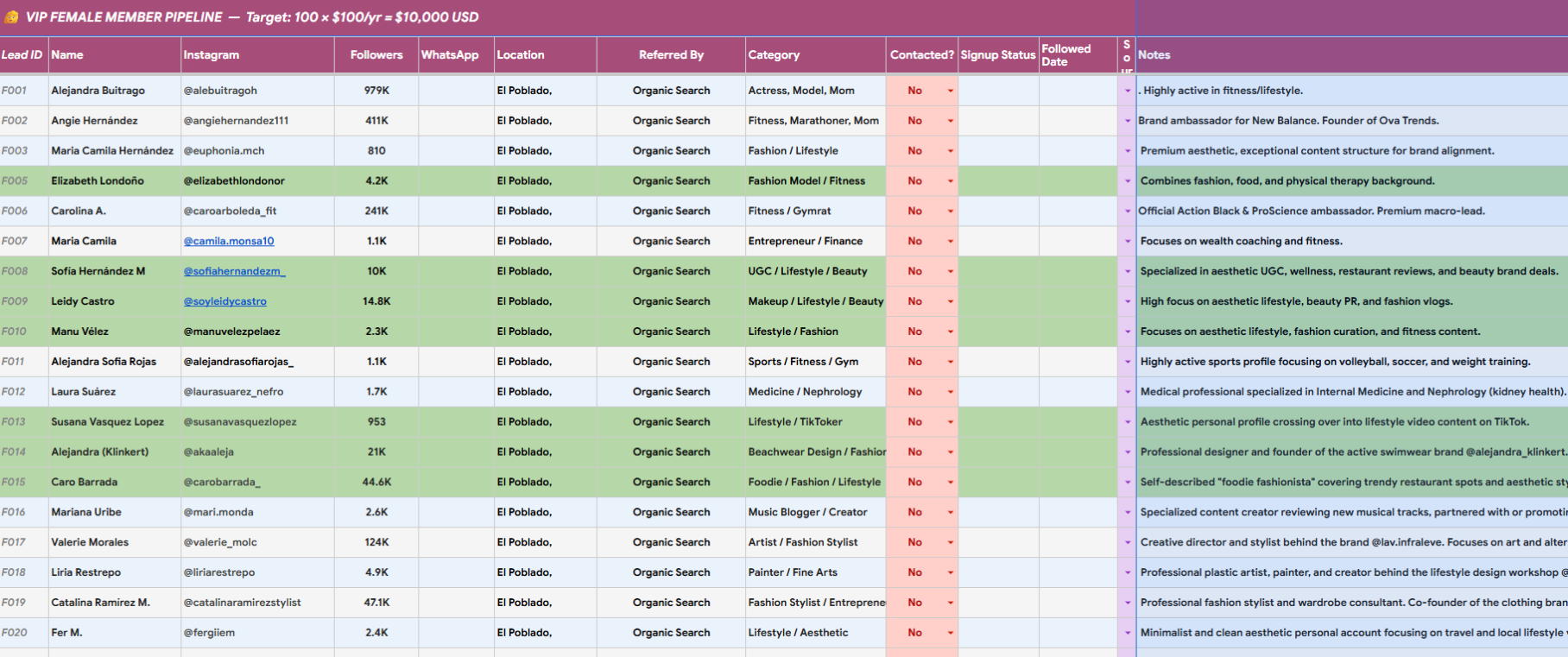
Task: Open Contacted dropdown for Alejandra Buitrago
Action: pos(951,91)
